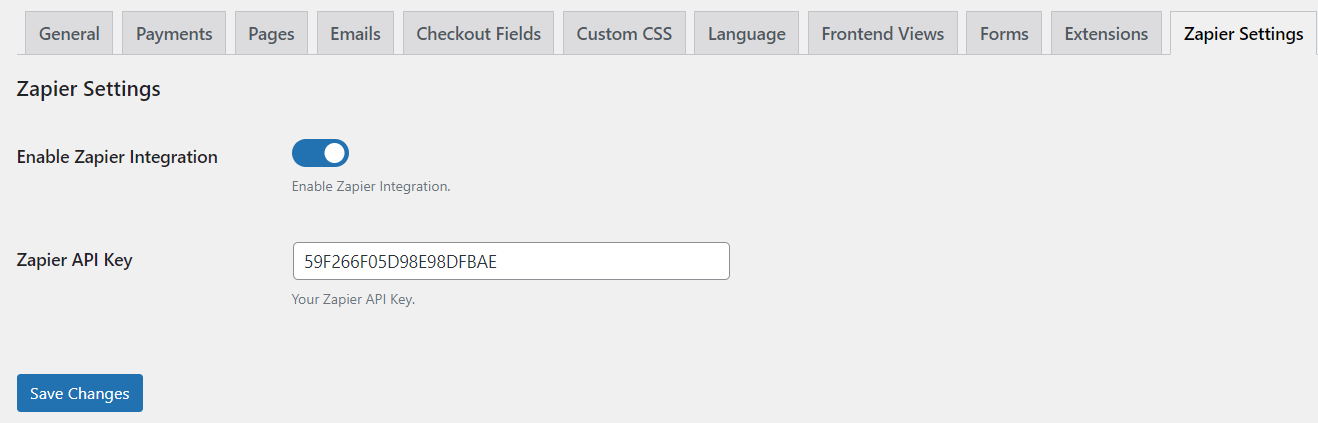Screen dimensions: 1318x423
Task: Click the API key text 59F266F05D98E98DFBAE
Action: click(400, 262)
